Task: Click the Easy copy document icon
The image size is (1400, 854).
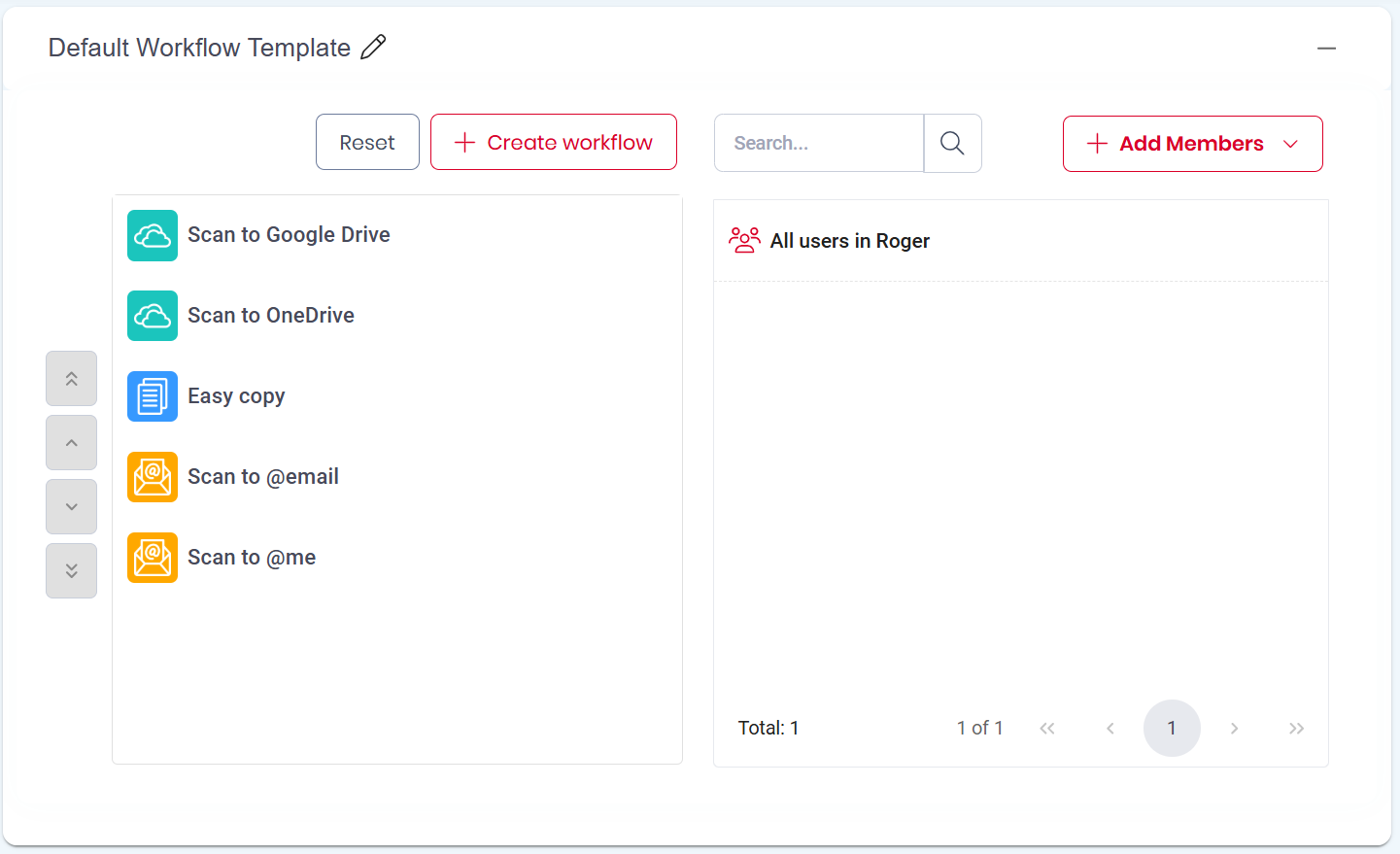Action: pos(153,396)
